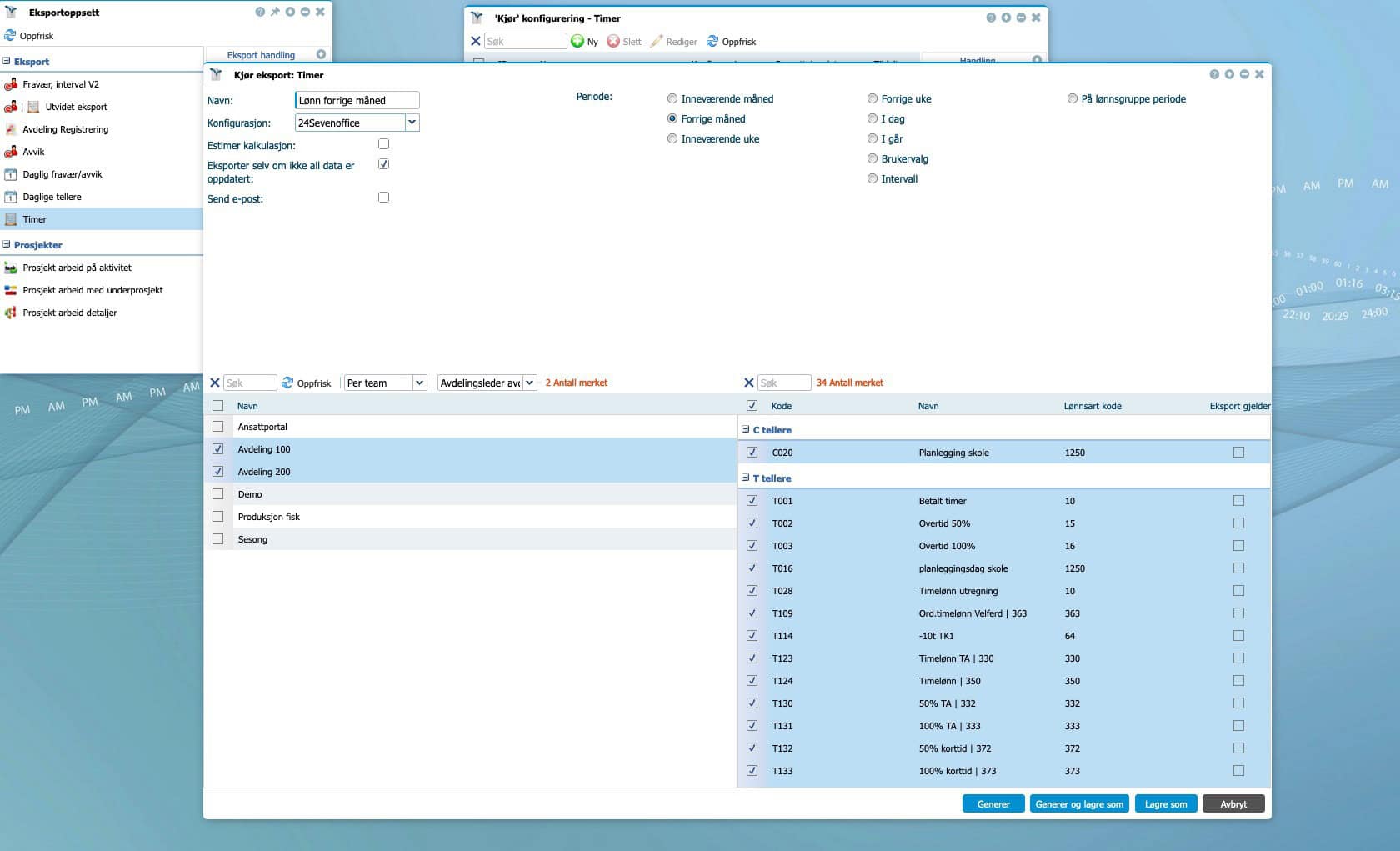Toggle Estimer kalkulasjon checkbox
The width and height of the screenshot is (1400, 851).
click(x=383, y=144)
